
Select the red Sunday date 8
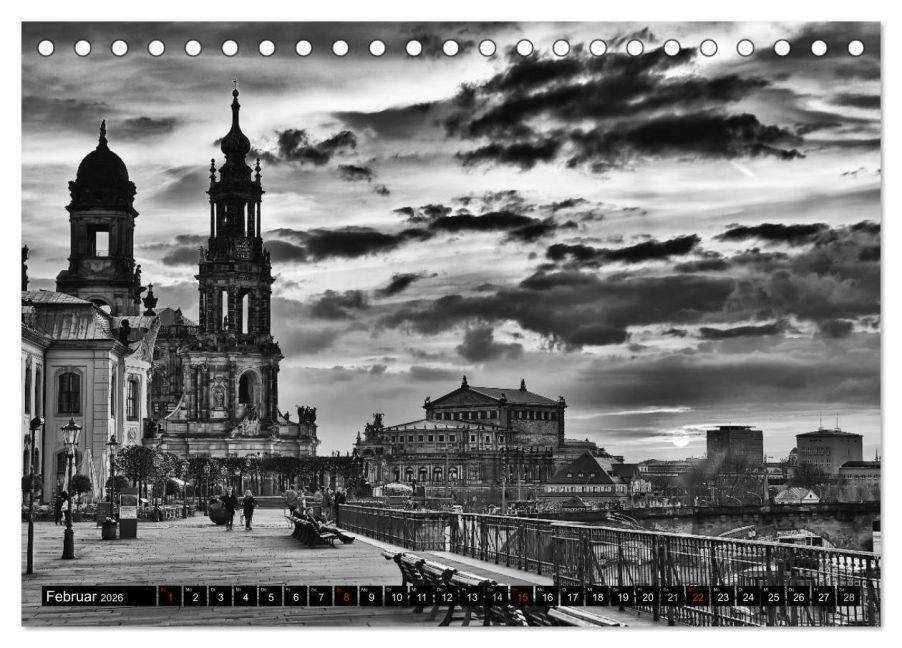[x=346, y=596]
